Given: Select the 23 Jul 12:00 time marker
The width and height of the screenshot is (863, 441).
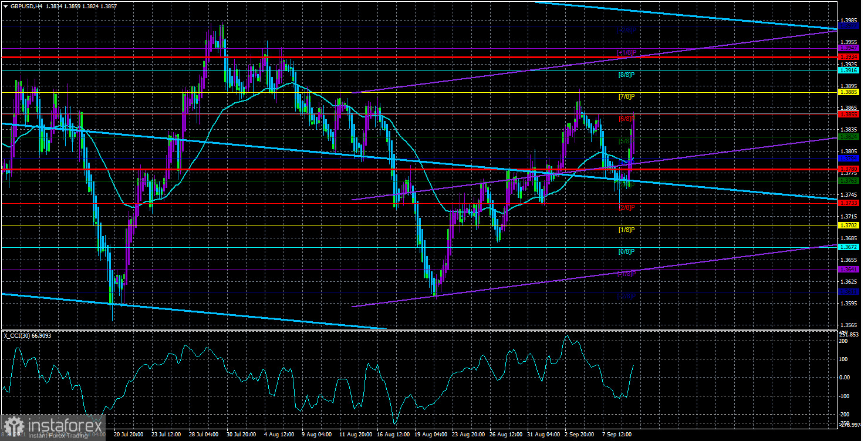Looking at the screenshot, I should pos(167,433).
